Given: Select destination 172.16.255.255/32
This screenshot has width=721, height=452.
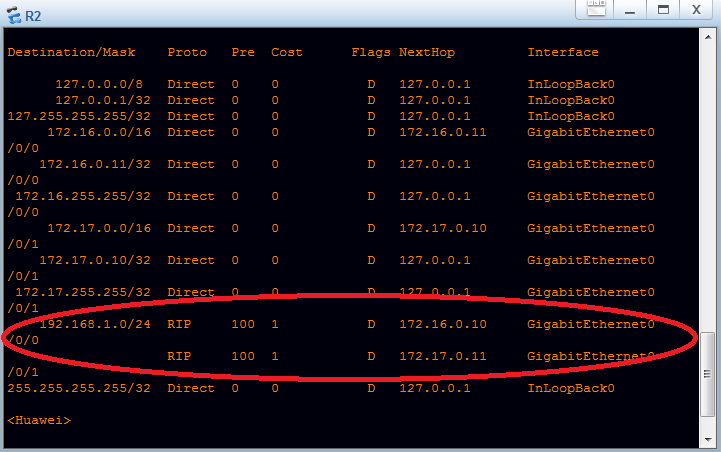Looking at the screenshot, I should point(83,196).
